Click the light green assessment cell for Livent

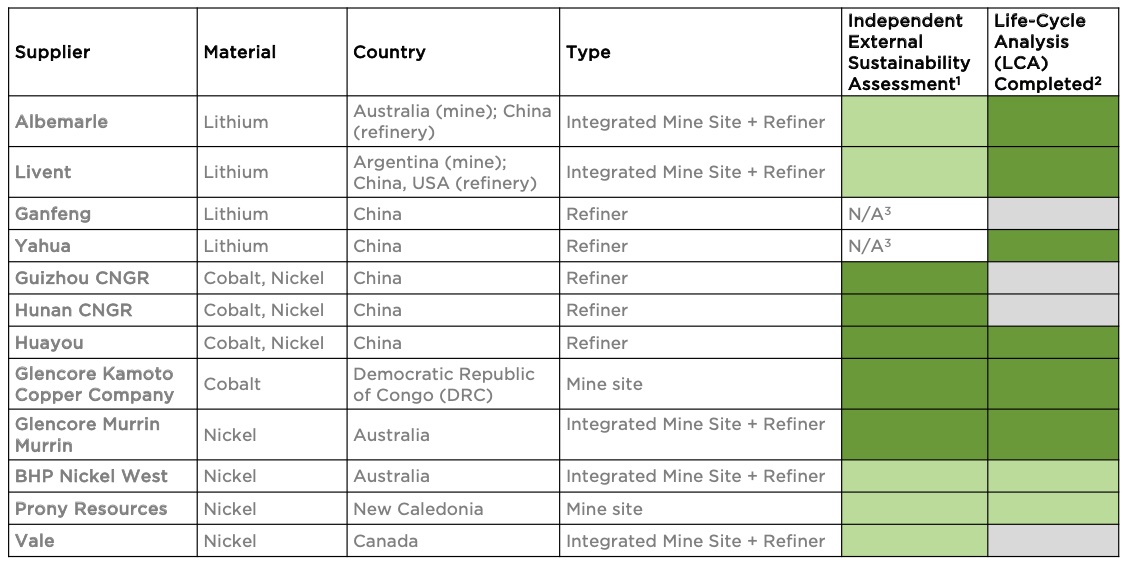coord(914,172)
